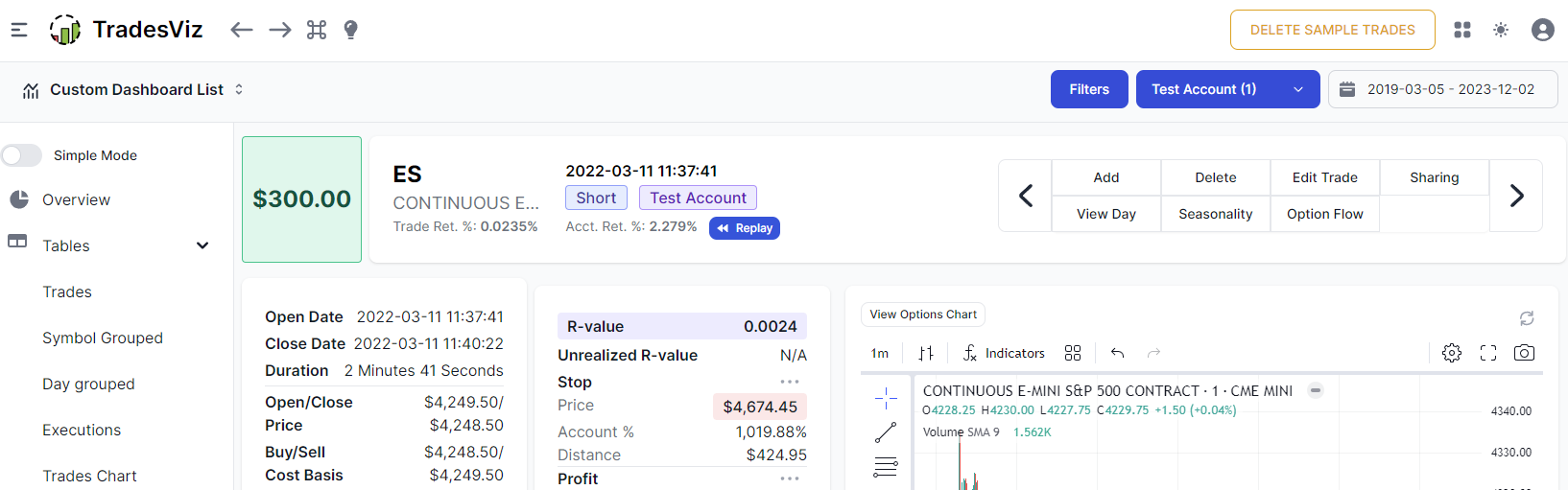Open the hamburger sidebar menu
1568x490 pixels.
tap(19, 30)
